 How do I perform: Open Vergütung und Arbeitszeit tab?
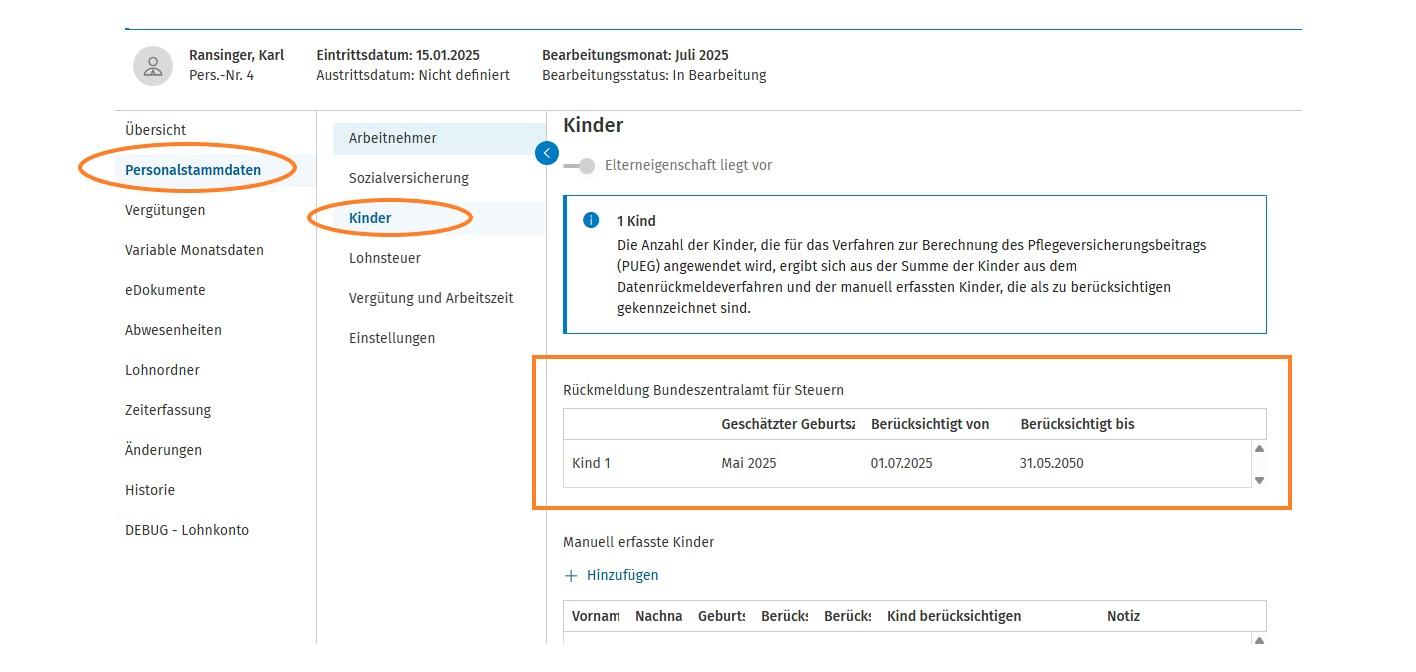click(431, 298)
